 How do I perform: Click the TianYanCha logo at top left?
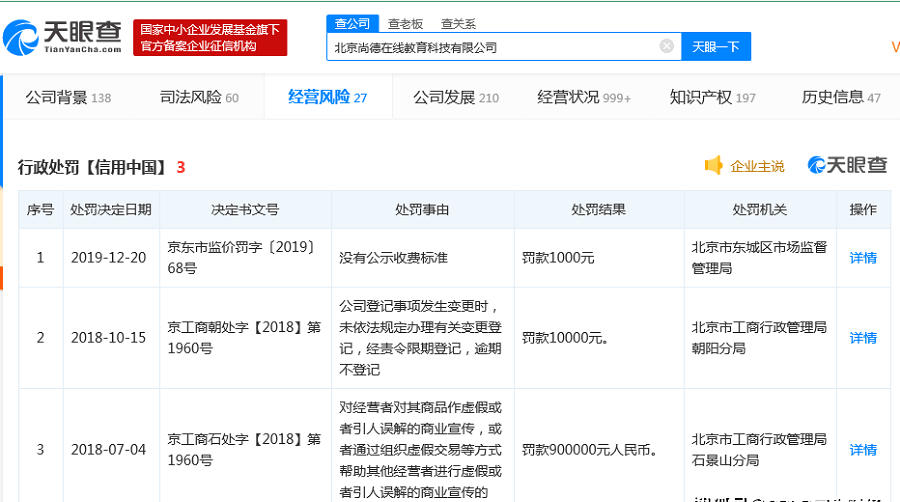tap(62, 37)
